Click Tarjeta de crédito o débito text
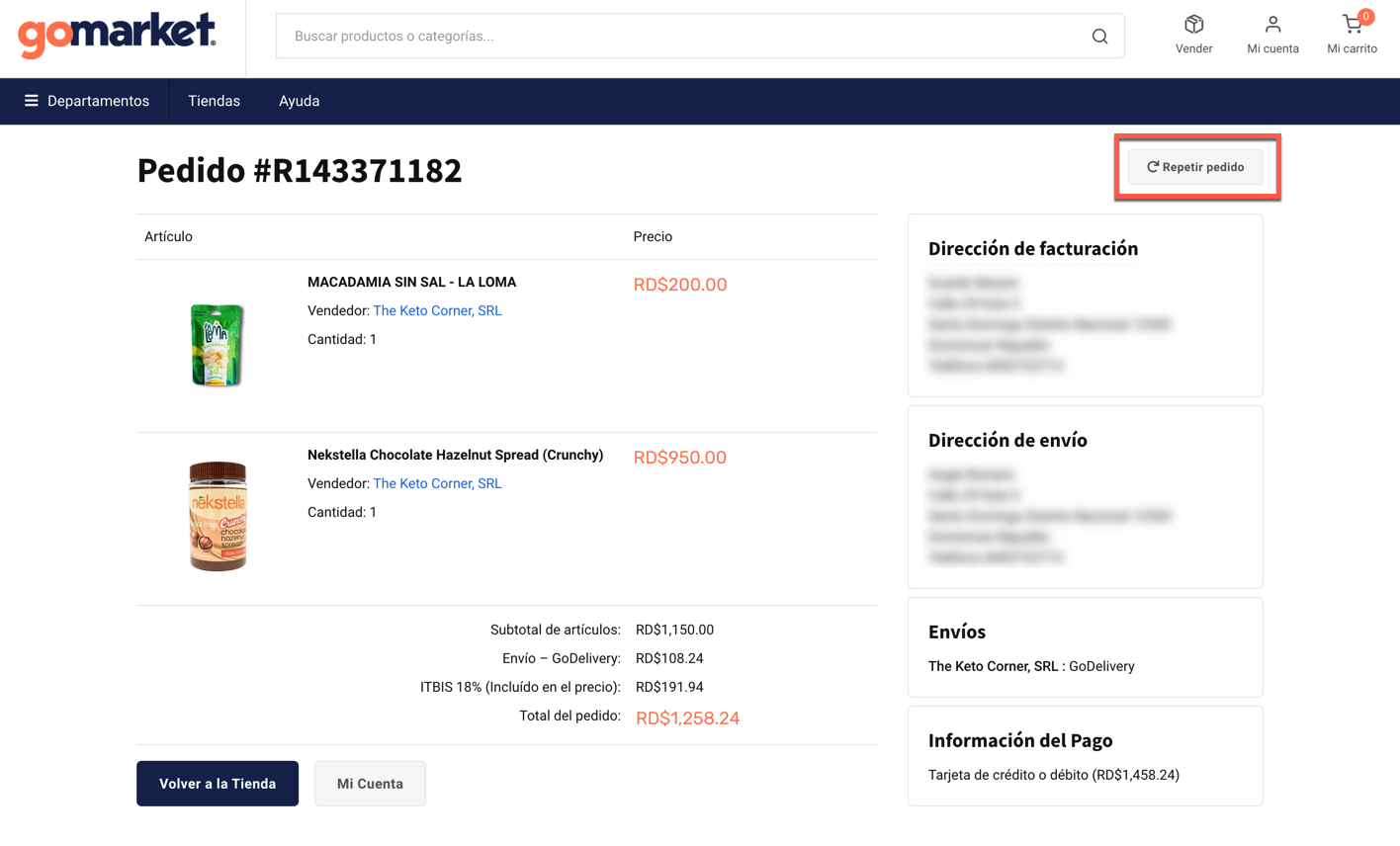Image resolution: width=1400 pixels, height=846 pixels. (1054, 775)
